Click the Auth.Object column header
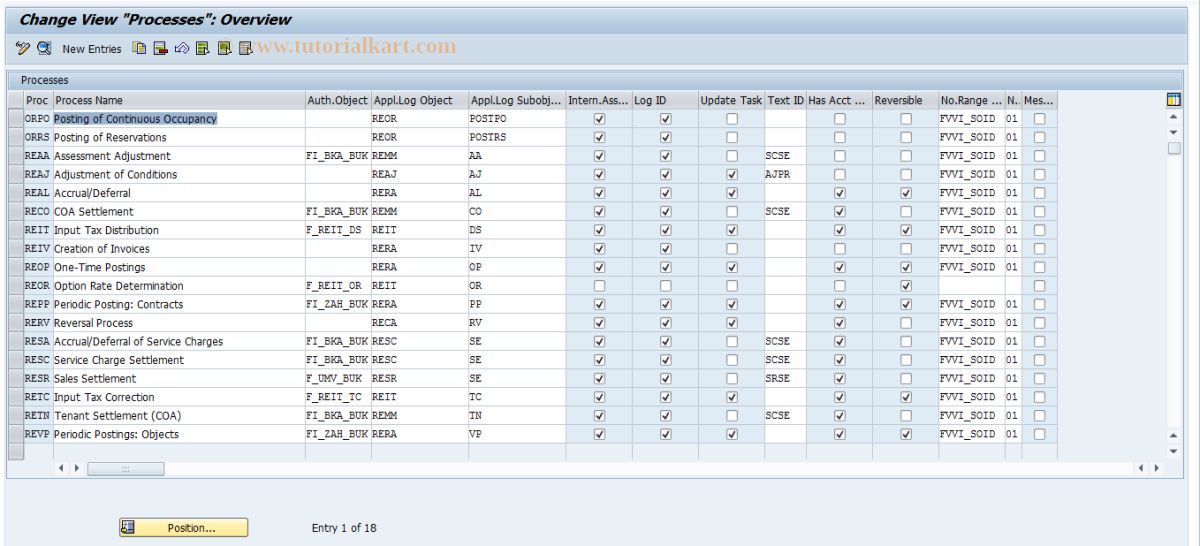1200x546 pixels. [338, 100]
